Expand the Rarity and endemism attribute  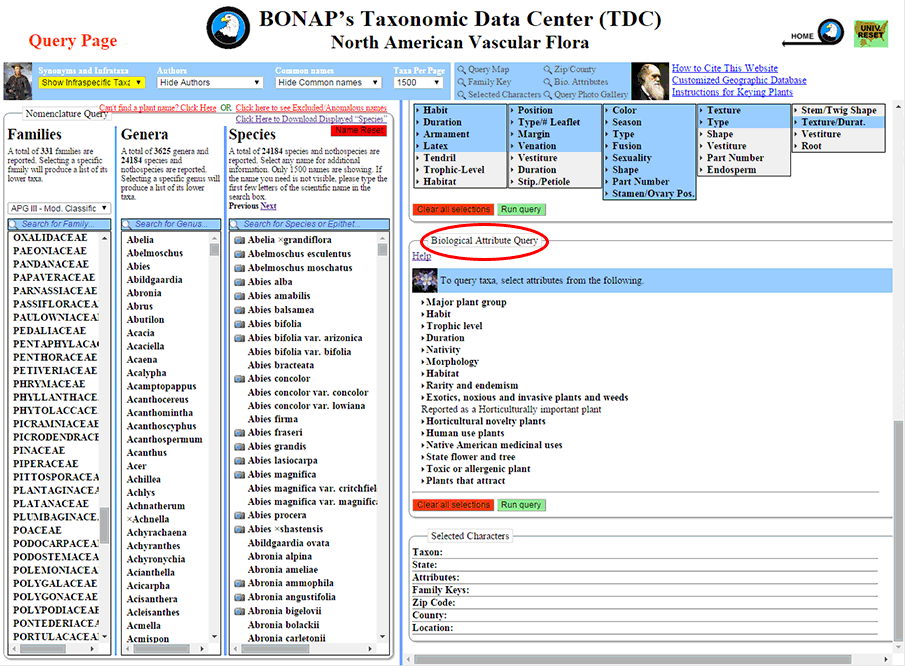click(470, 386)
